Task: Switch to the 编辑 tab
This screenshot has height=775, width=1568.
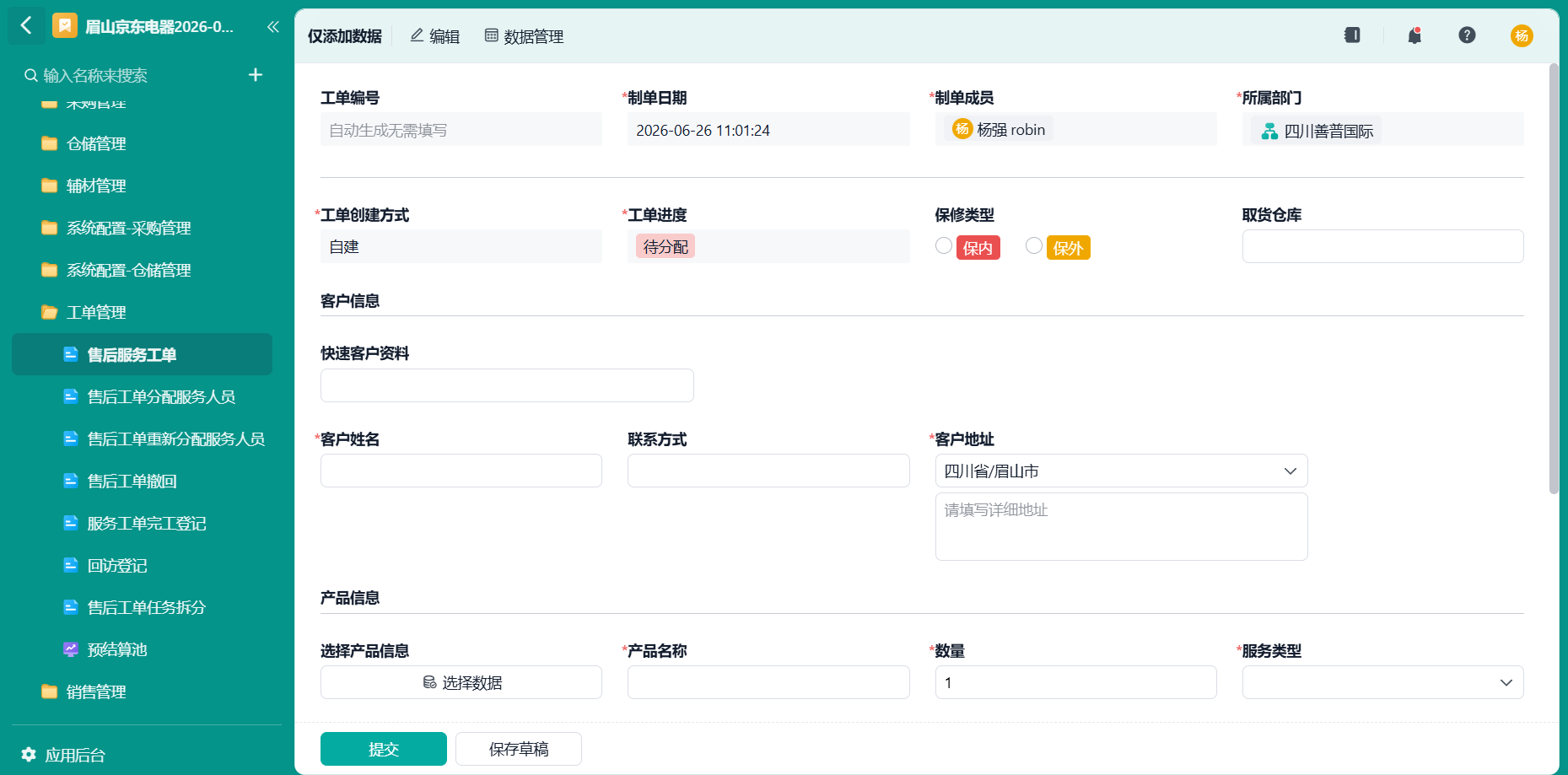Action: (434, 36)
